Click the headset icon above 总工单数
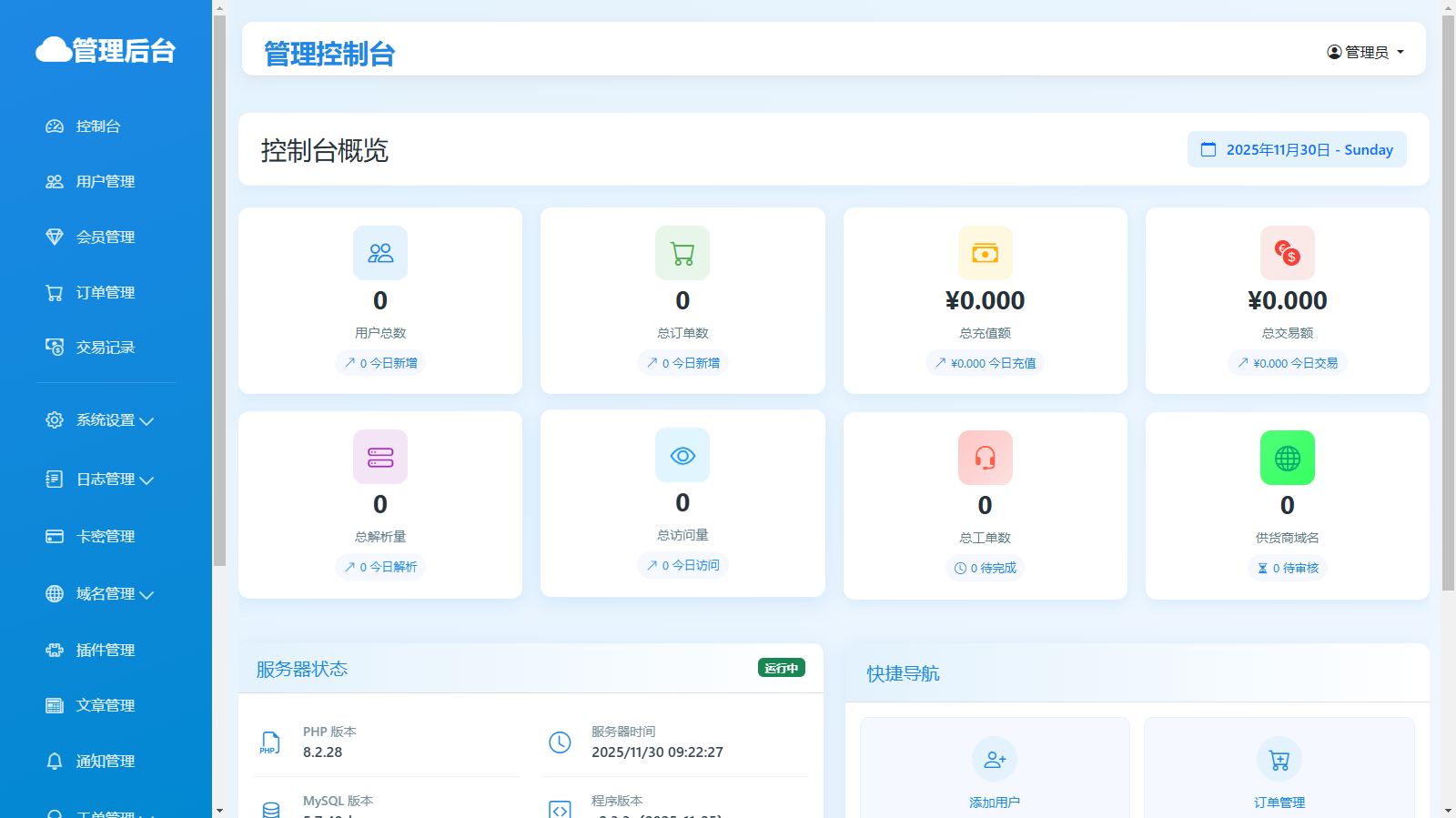Viewport: 1456px width, 818px height. (x=985, y=458)
